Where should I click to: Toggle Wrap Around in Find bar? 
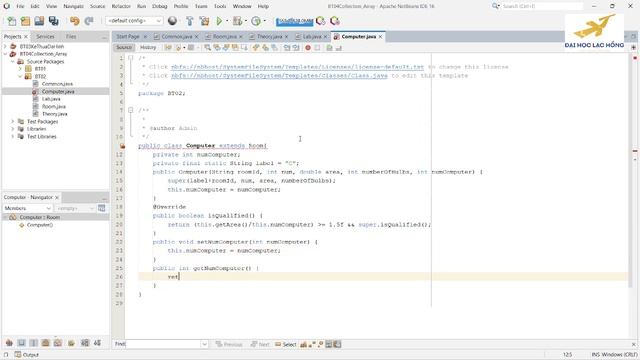pyautogui.click(x=338, y=344)
